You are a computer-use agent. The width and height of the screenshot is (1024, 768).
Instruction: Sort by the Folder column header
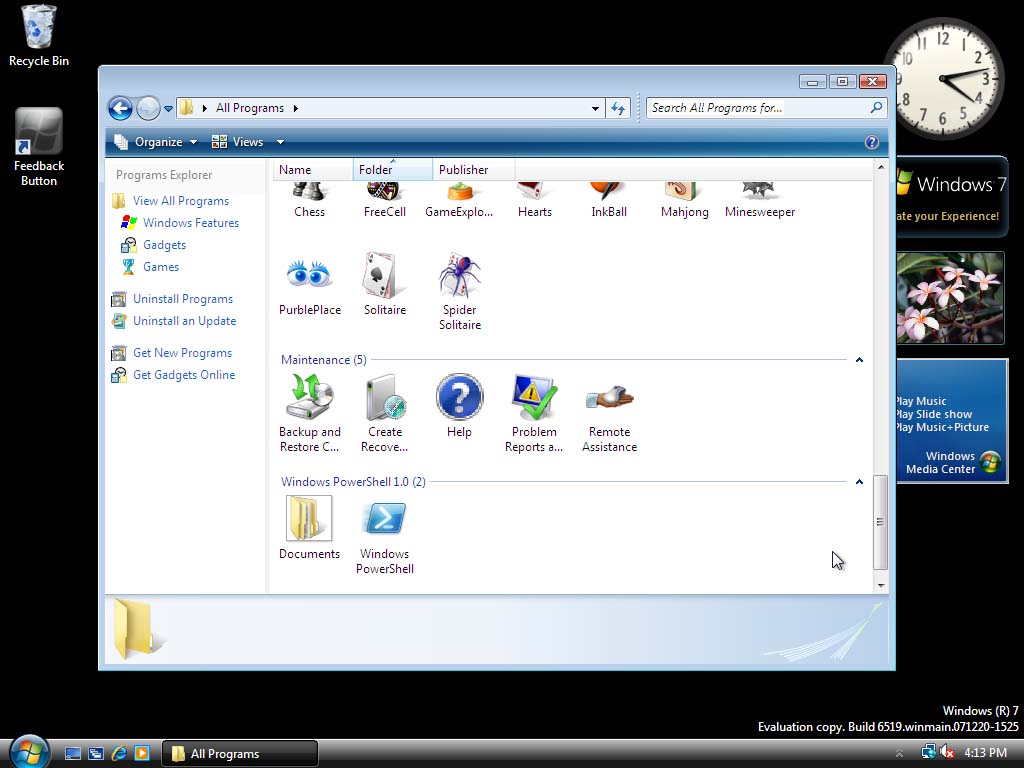tap(392, 170)
